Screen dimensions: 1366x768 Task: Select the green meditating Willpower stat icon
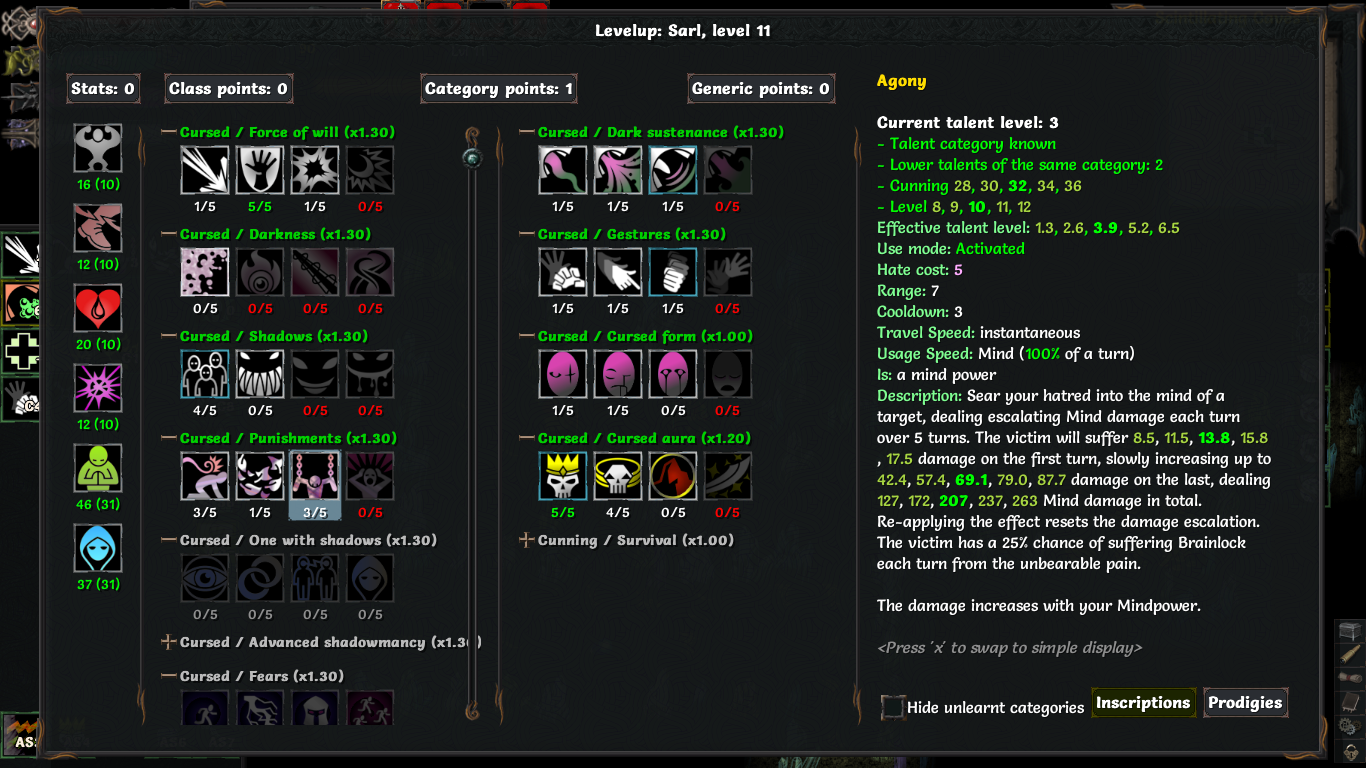click(x=98, y=469)
